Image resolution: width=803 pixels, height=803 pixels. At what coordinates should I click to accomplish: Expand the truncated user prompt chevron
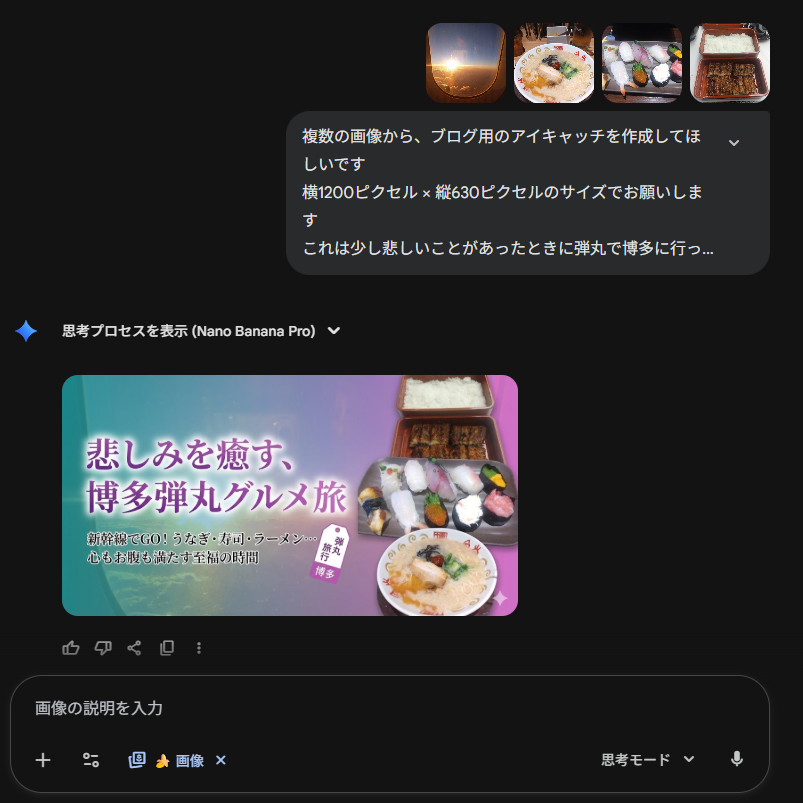click(x=734, y=143)
